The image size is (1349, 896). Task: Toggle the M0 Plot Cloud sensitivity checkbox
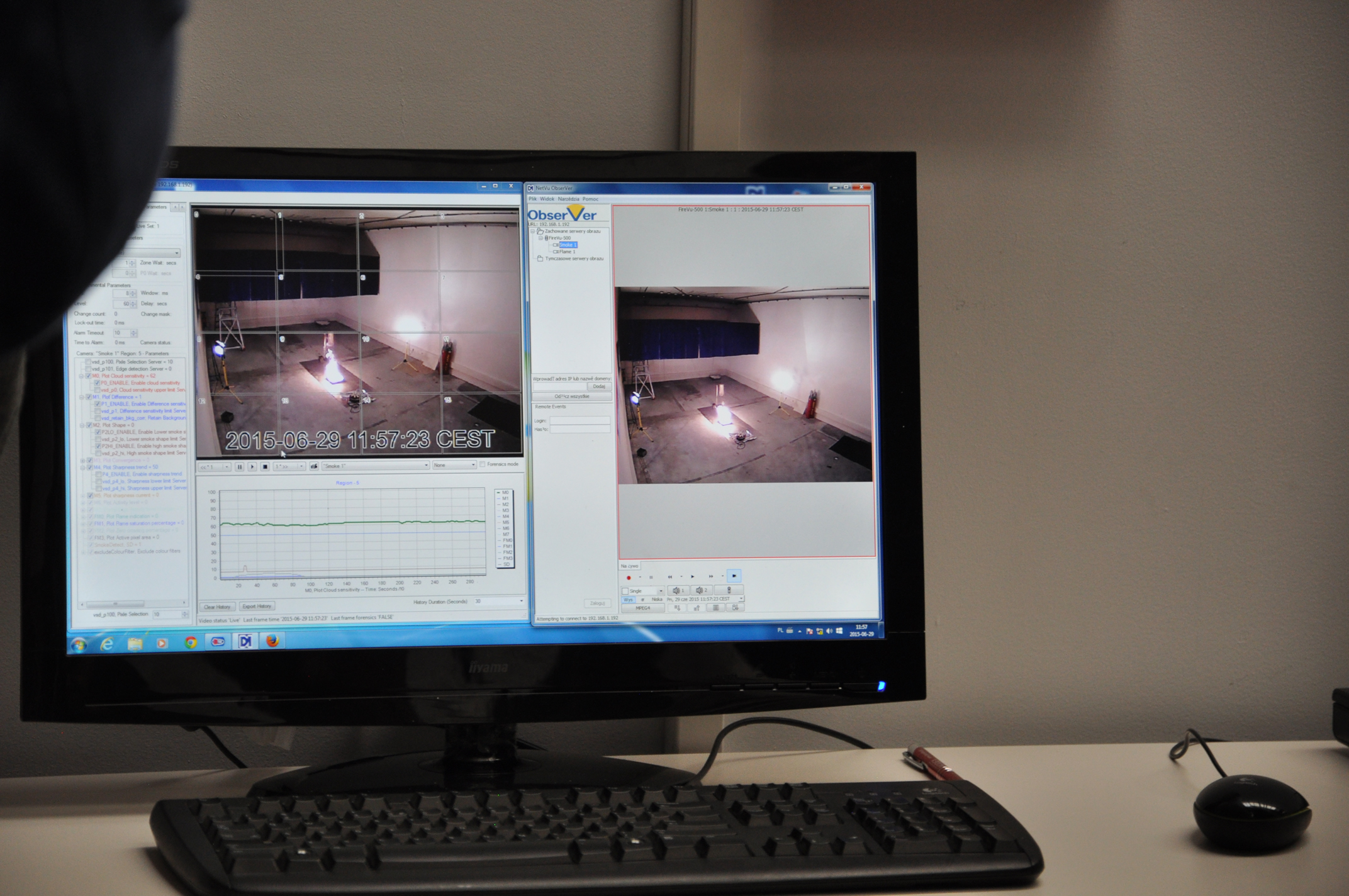[88, 376]
